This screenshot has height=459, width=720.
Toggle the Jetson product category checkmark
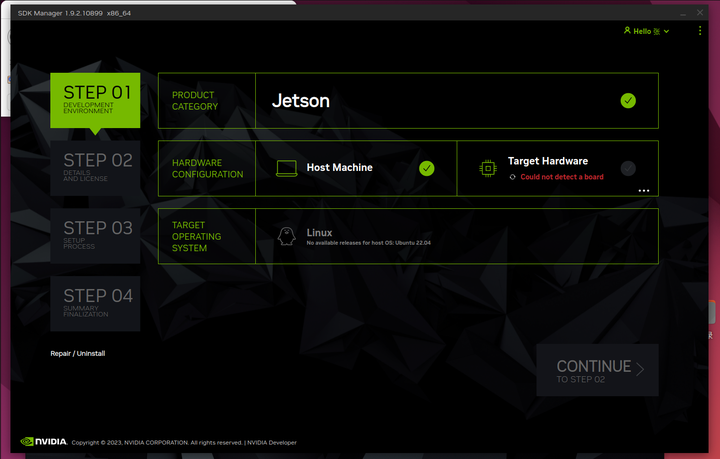(628, 101)
